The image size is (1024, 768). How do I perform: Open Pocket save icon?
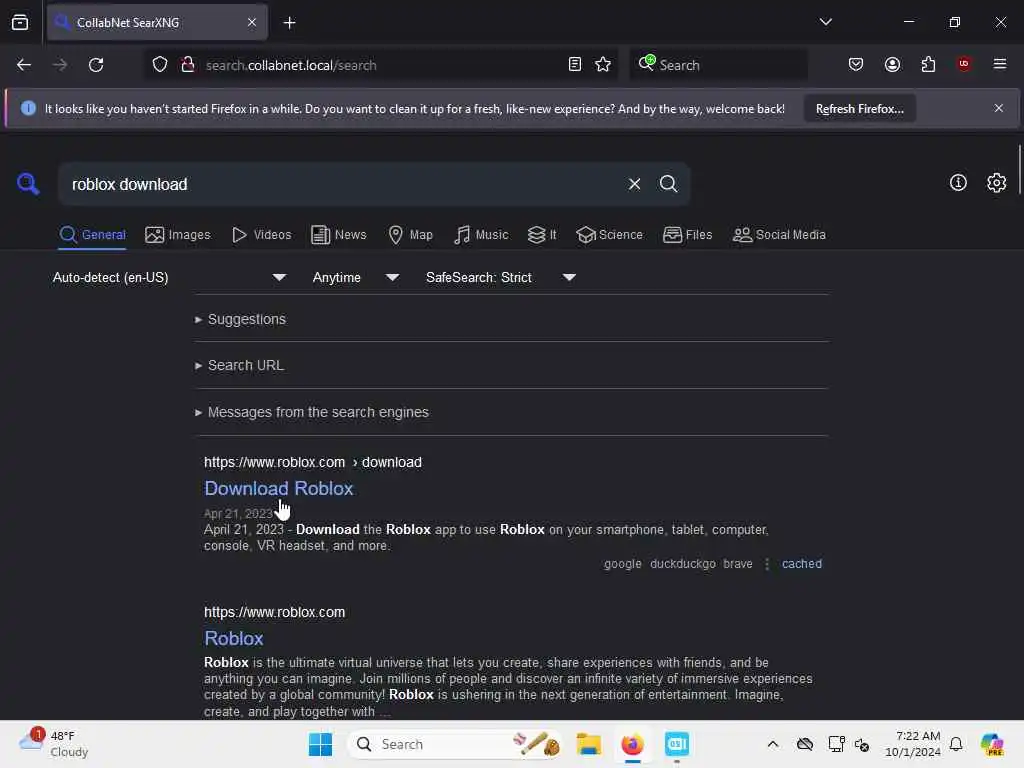point(856,65)
